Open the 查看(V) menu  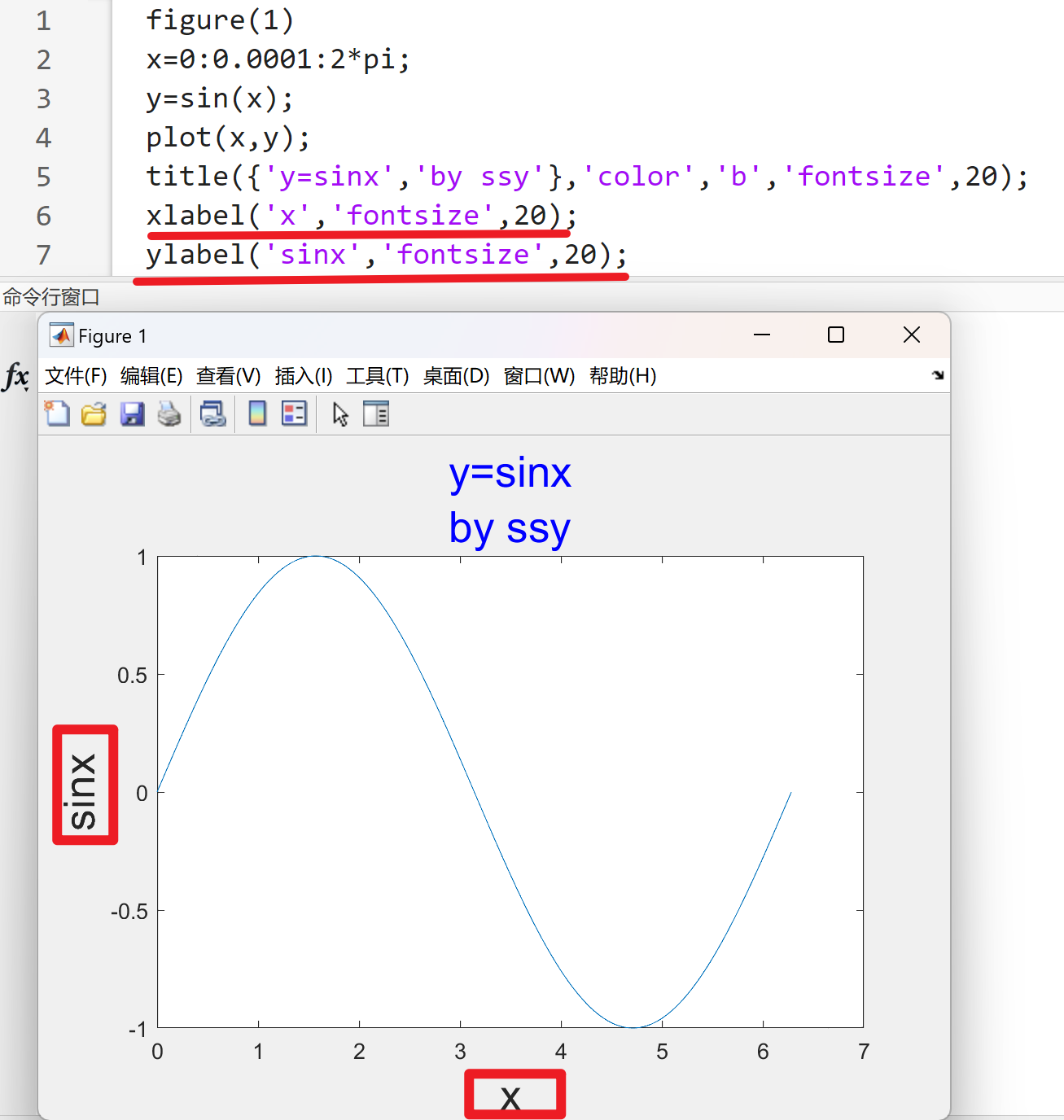(x=229, y=376)
